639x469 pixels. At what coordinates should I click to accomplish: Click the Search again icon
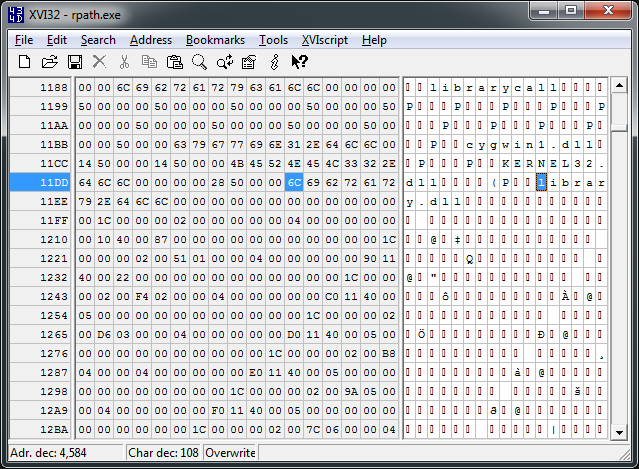[x=225, y=62]
